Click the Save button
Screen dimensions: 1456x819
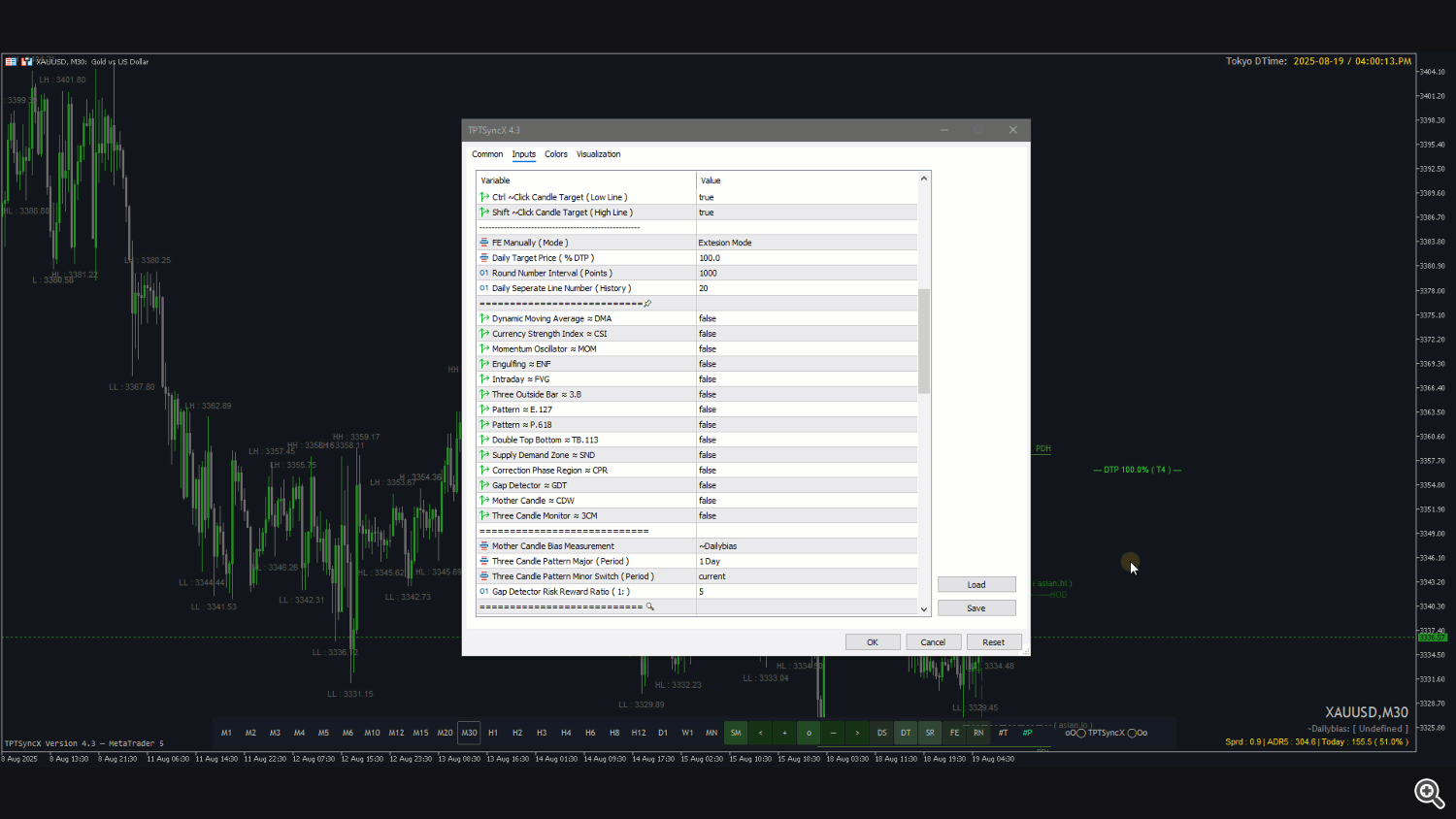coord(976,608)
